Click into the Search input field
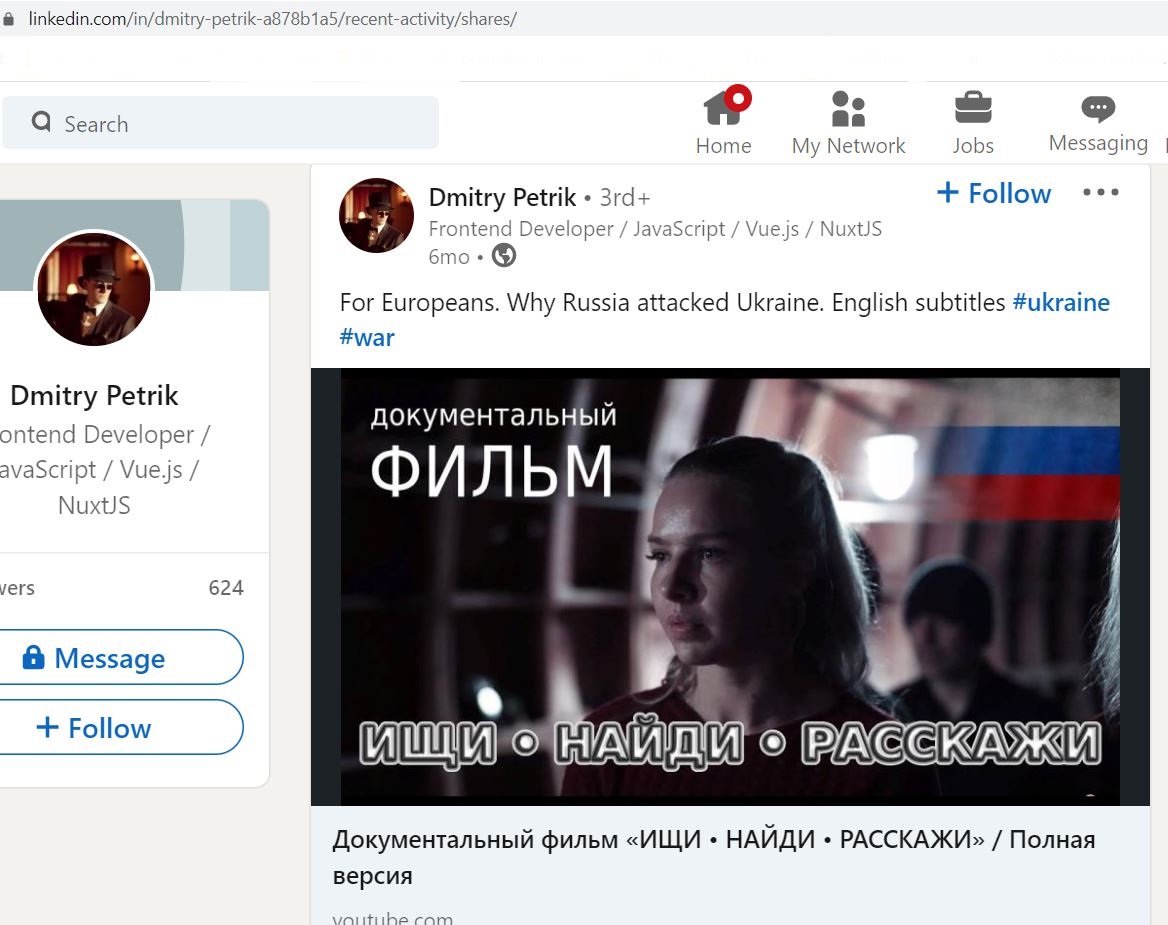Screen dimensions: 1168x925 tap(220, 123)
